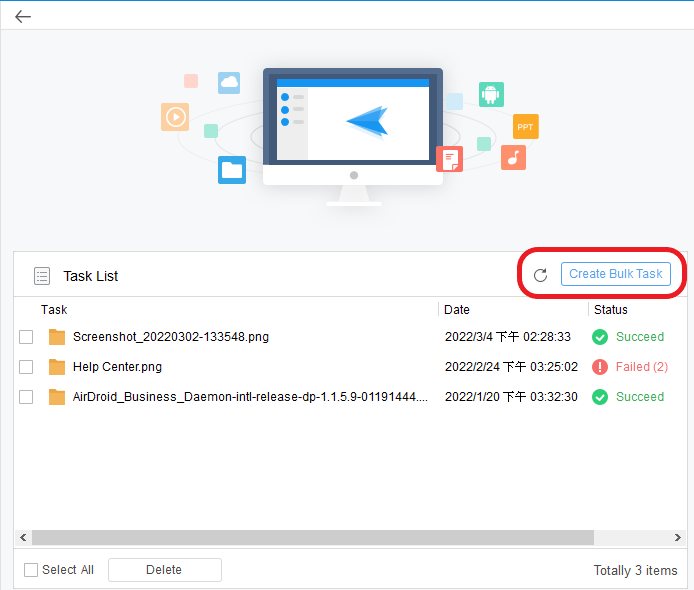Click Totally 3 items text
Image resolution: width=694 pixels, height=590 pixels.
[x=635, y=571]
